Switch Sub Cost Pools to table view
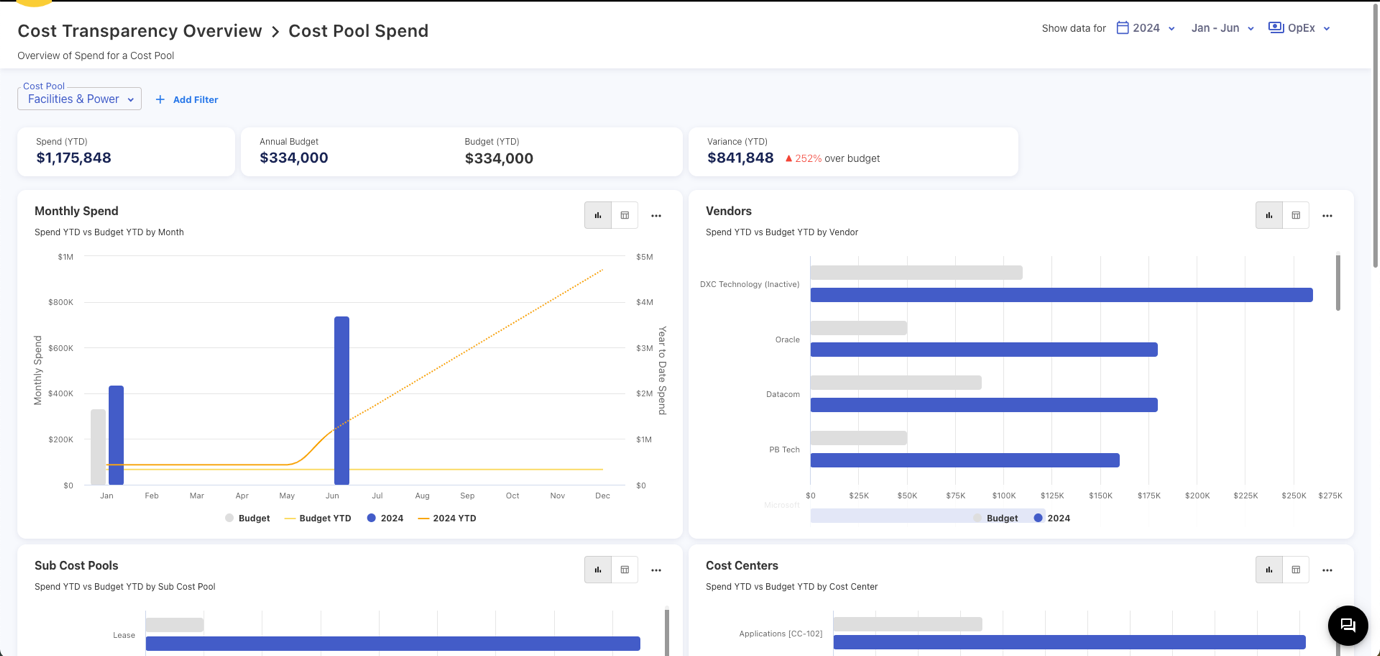Image resolution: width=1380 pixels, height=656 pixels. (x=625, y=570)
